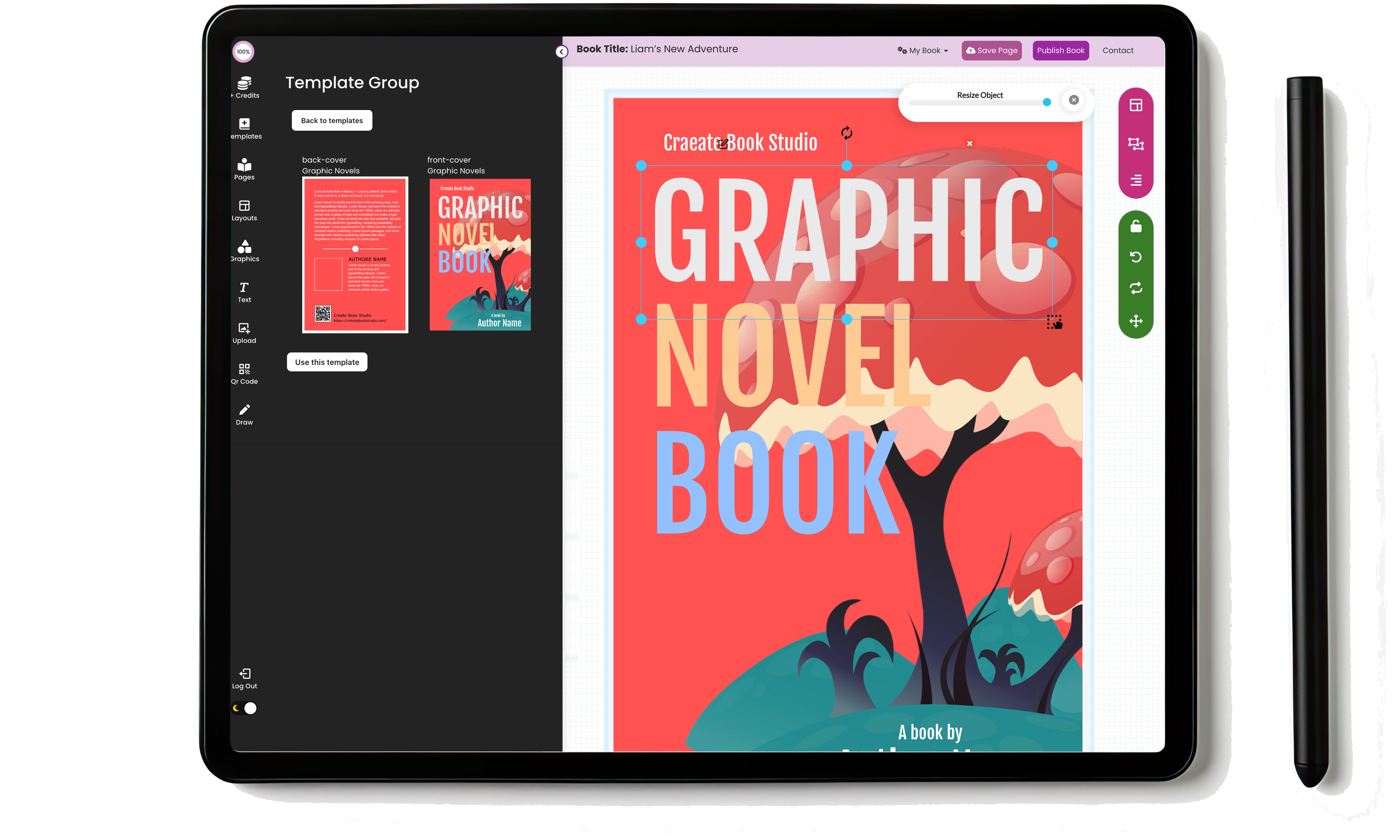Click the bounding-box transform icon in pink toolbar
This screenshot has width=1400, height=840.
click(x=1136, y=144)
